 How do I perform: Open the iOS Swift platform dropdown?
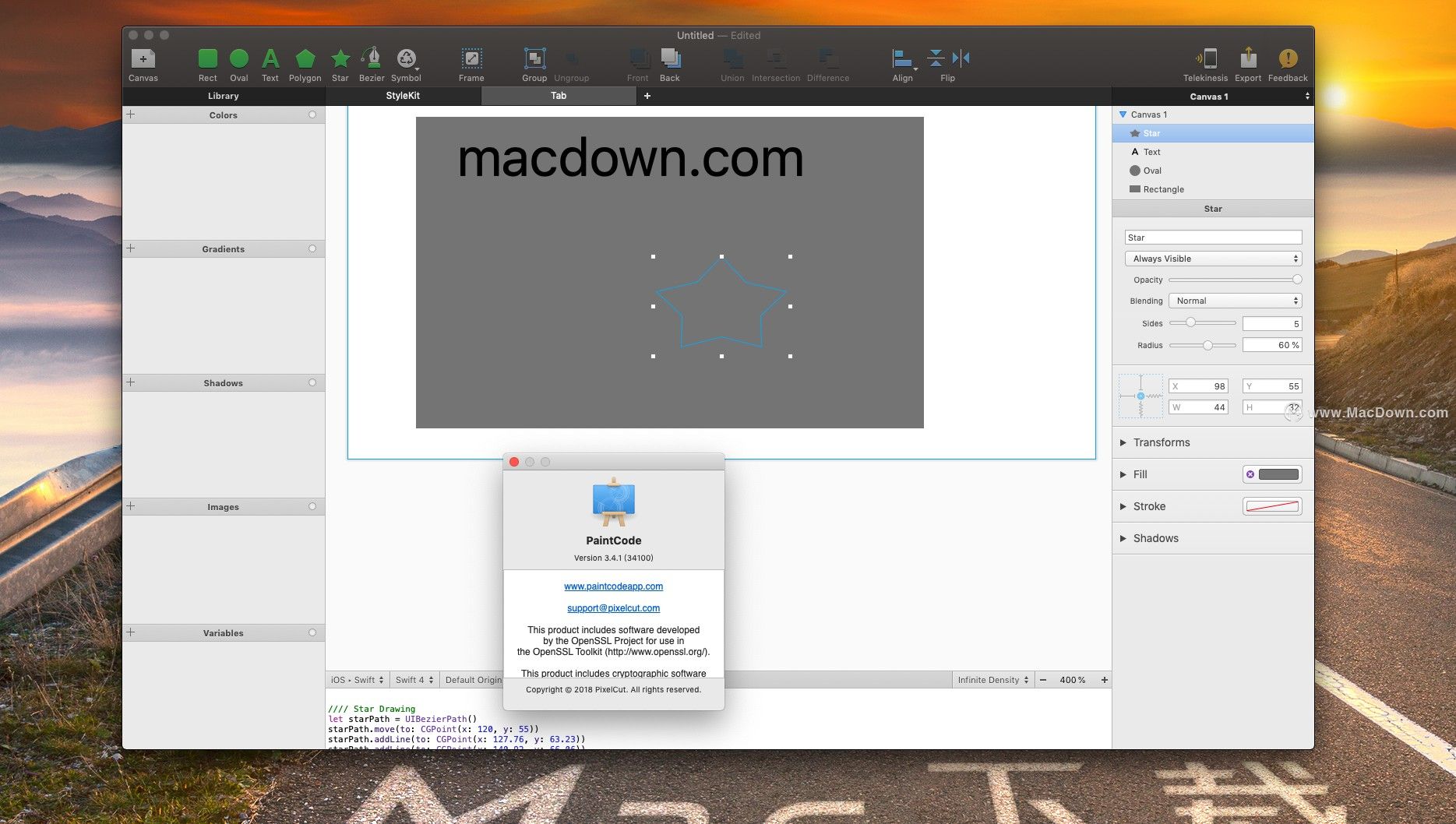(357, 680)
